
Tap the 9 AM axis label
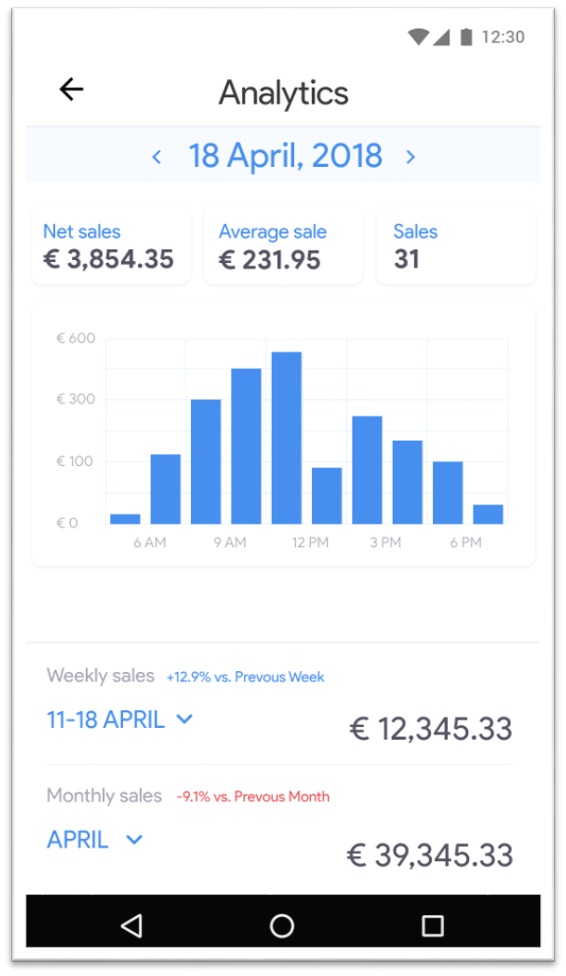(230, 543)
